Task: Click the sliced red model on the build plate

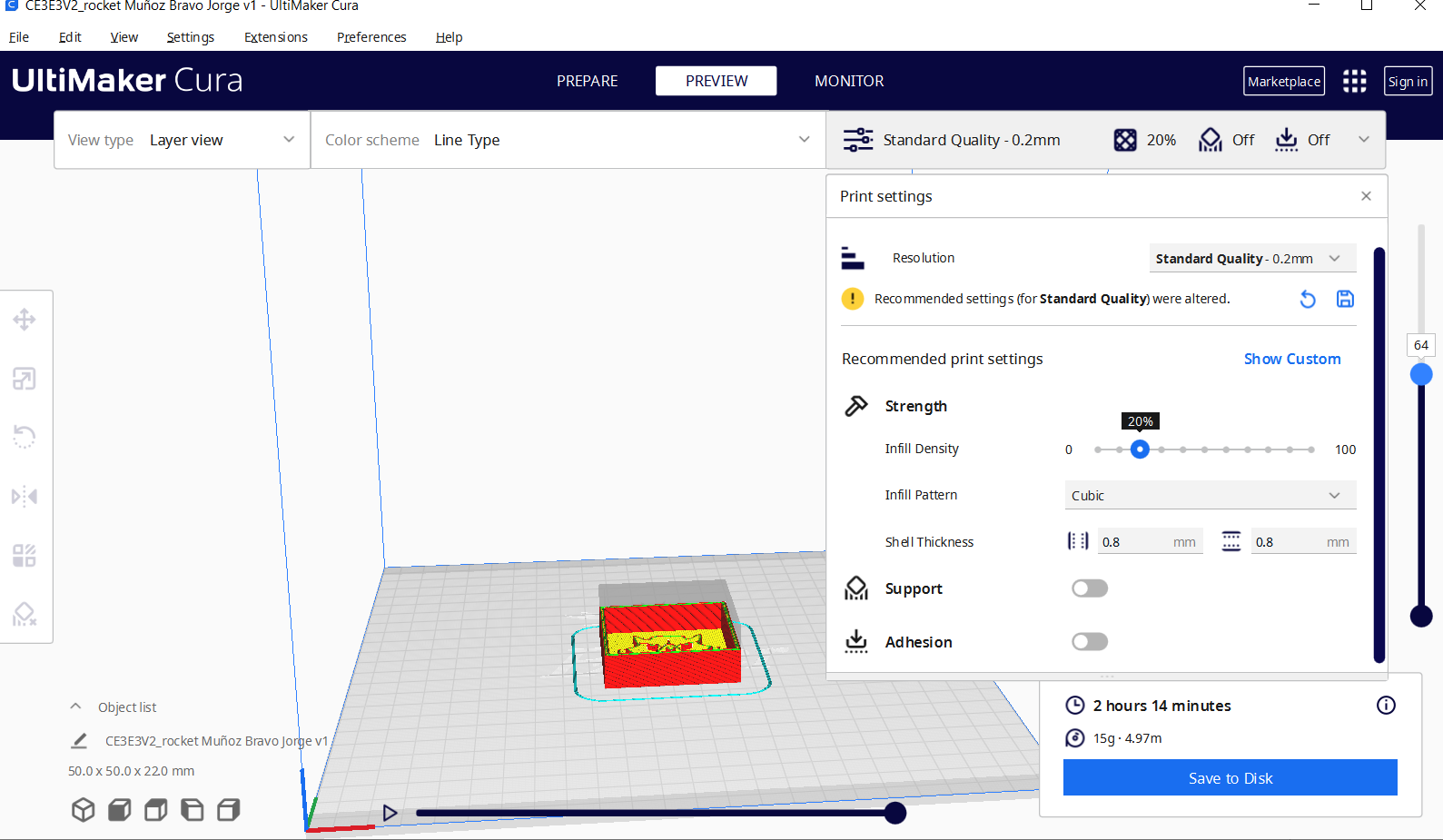Action: coord(670,643)
